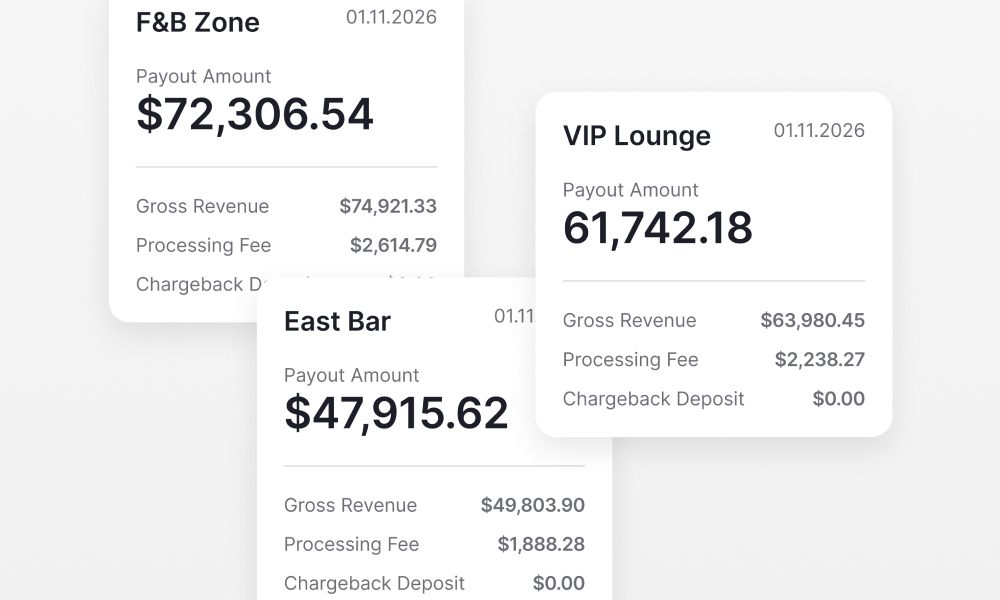Click the F&B Zone payout amount $72,306.54
This screenshot has height=600, width=1000.
coord(255,113)
